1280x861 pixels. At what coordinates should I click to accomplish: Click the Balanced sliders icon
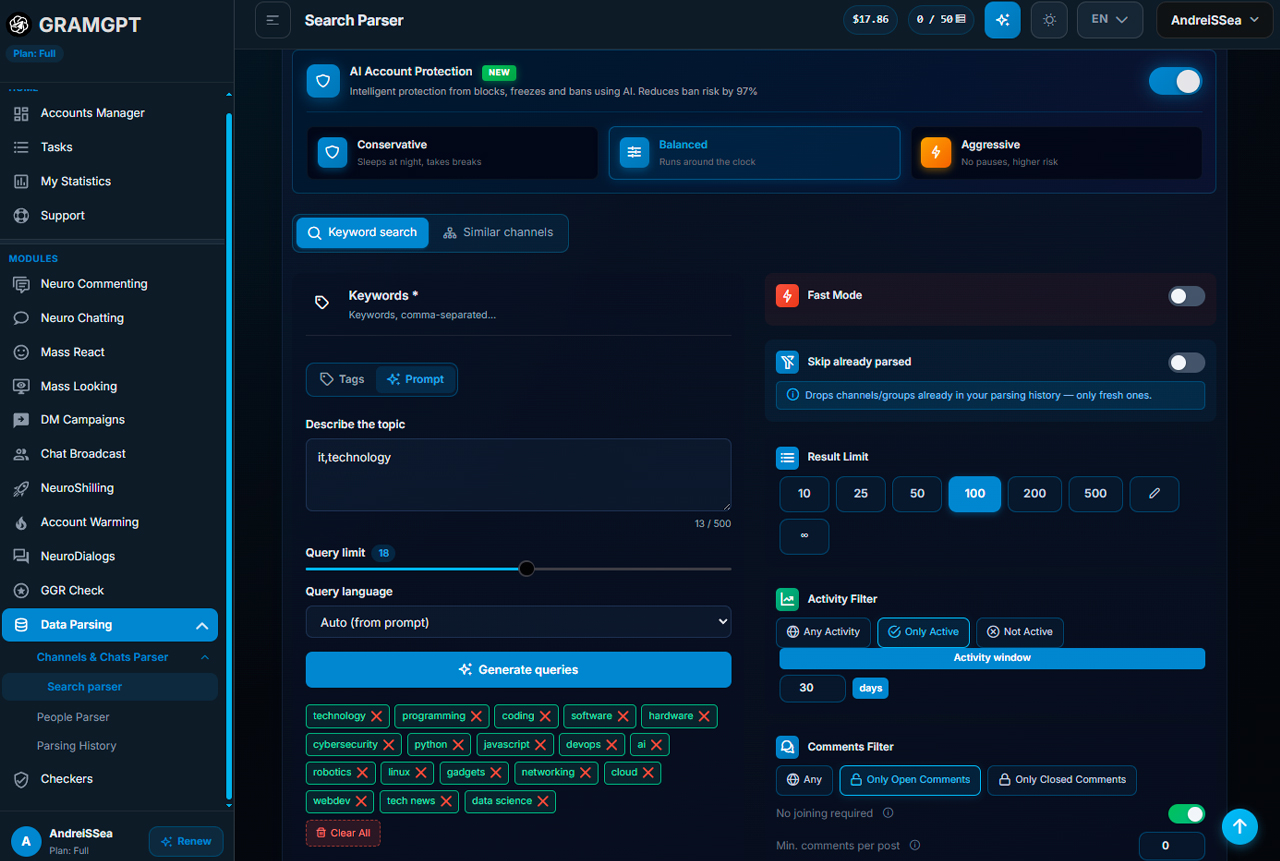click(x=634, y=152)
